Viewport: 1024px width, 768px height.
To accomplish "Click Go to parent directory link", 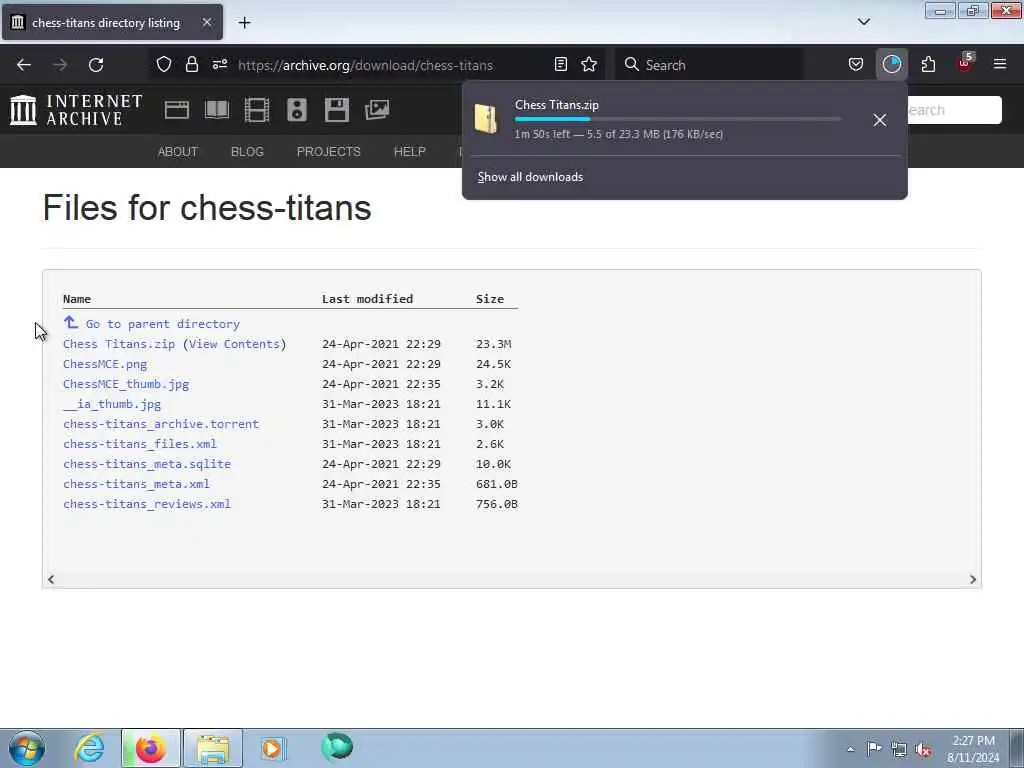I will (163, 324).
